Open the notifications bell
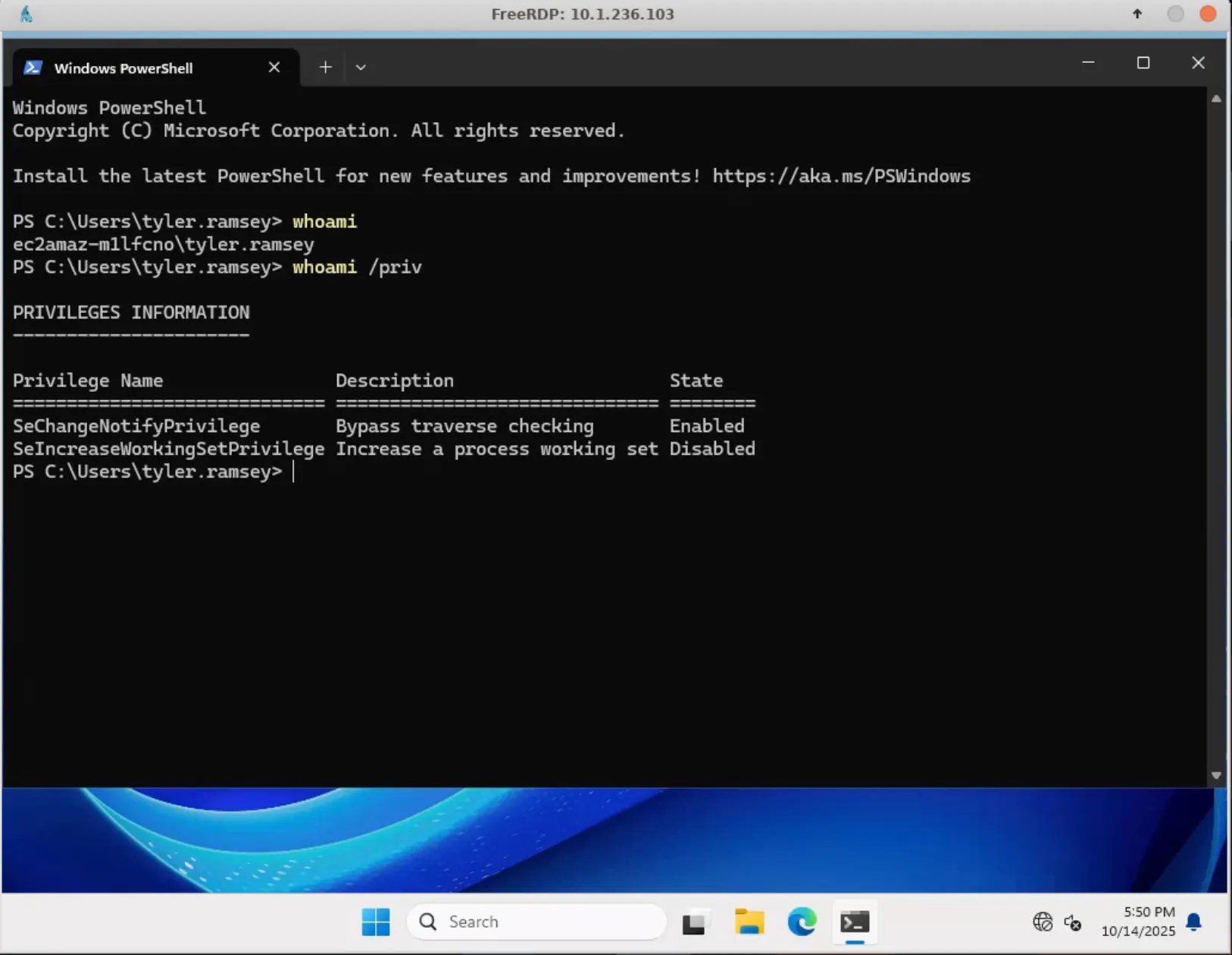 (x=1194, y=922)
